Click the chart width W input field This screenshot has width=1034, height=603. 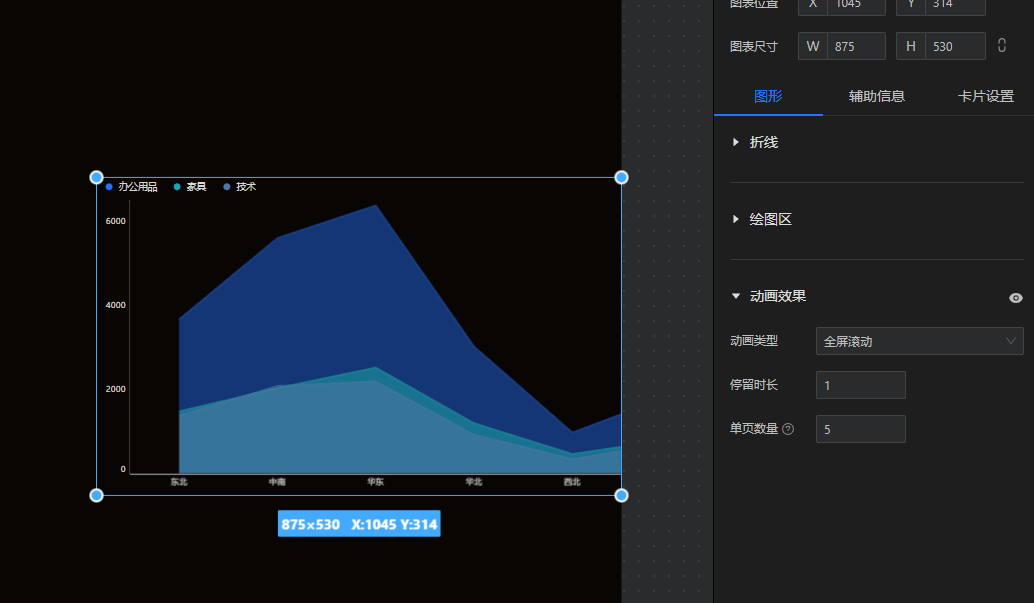855,46
